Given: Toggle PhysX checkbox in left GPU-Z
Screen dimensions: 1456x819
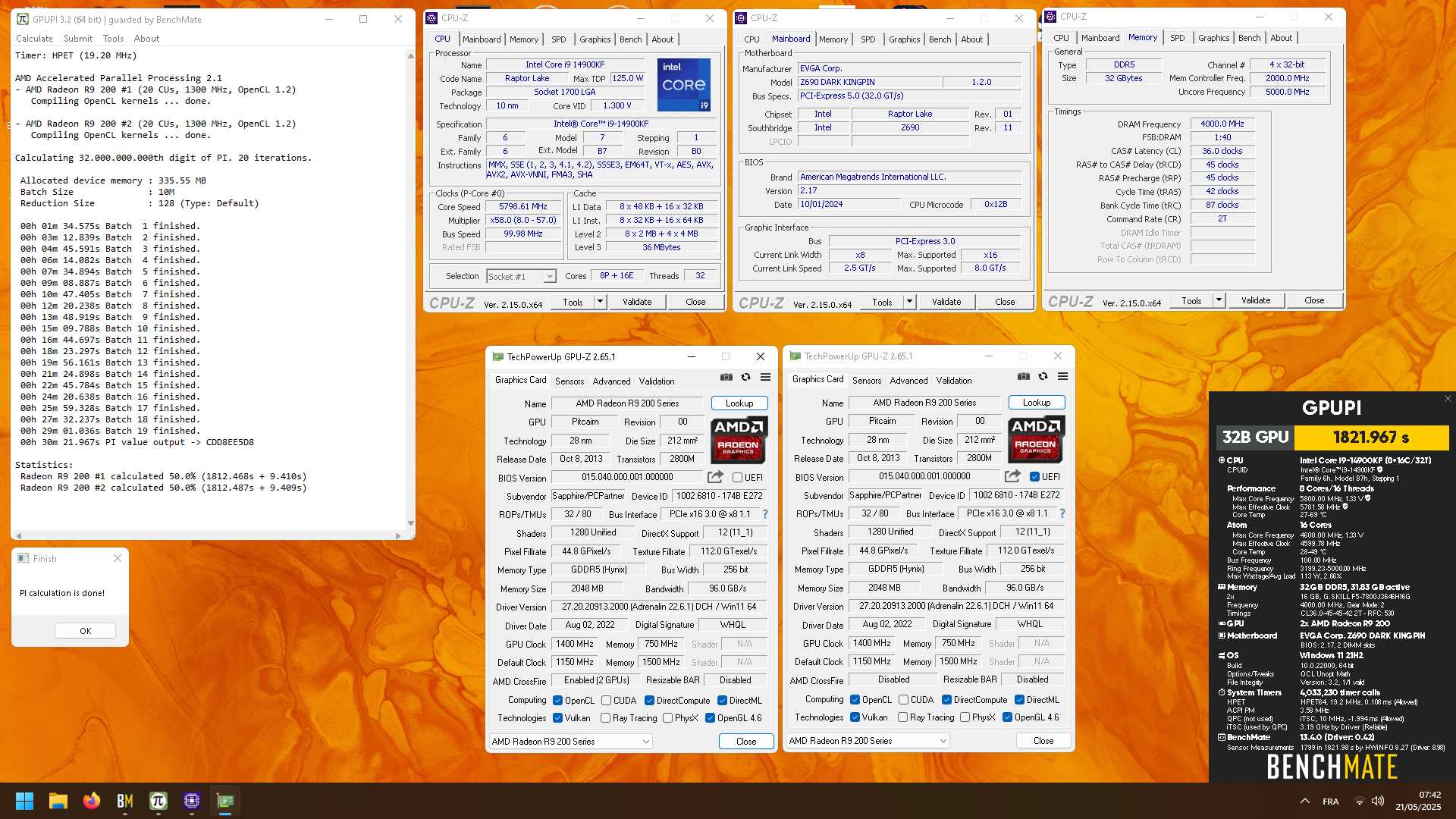Looking at the screenshot, I should point(668,718).
